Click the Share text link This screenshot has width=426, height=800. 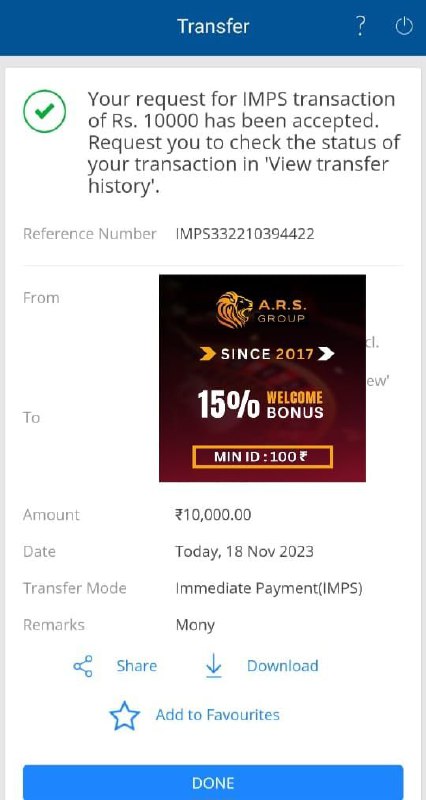point(136,666)
